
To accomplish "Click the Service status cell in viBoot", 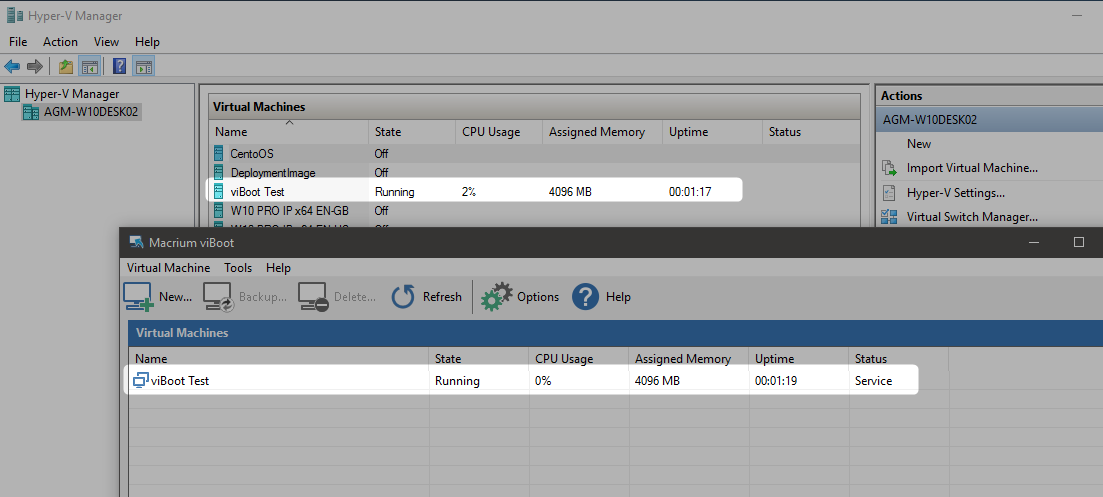I will 873,381.
